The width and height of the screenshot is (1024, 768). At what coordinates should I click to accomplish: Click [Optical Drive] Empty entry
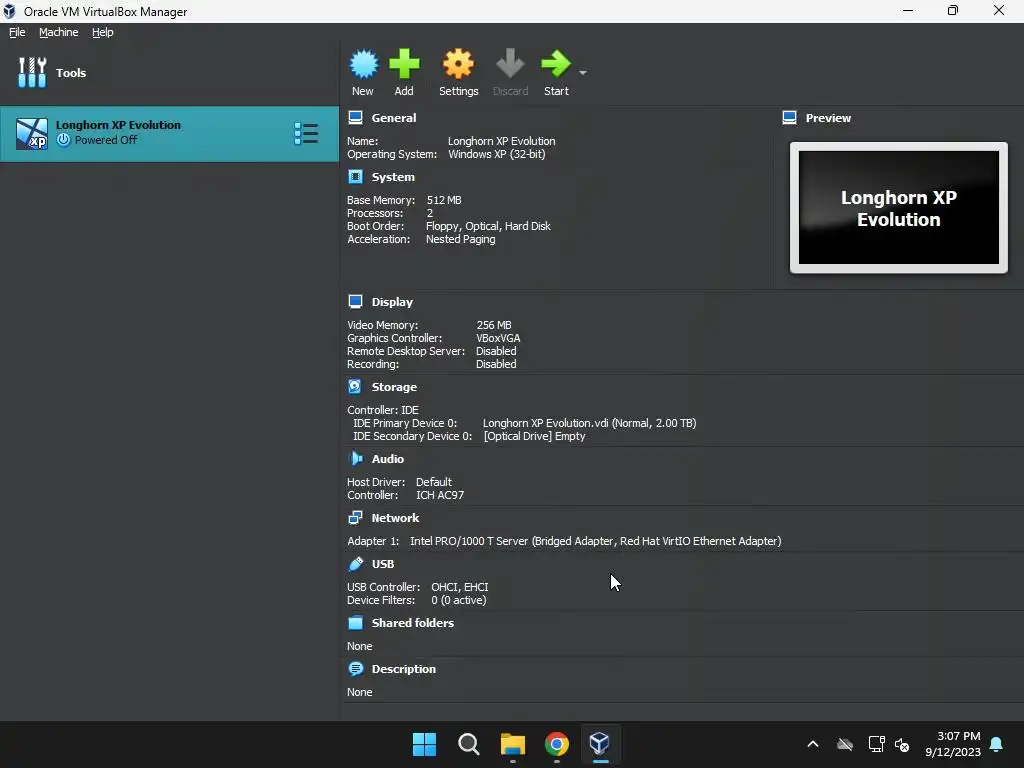(x=534, y=436)
